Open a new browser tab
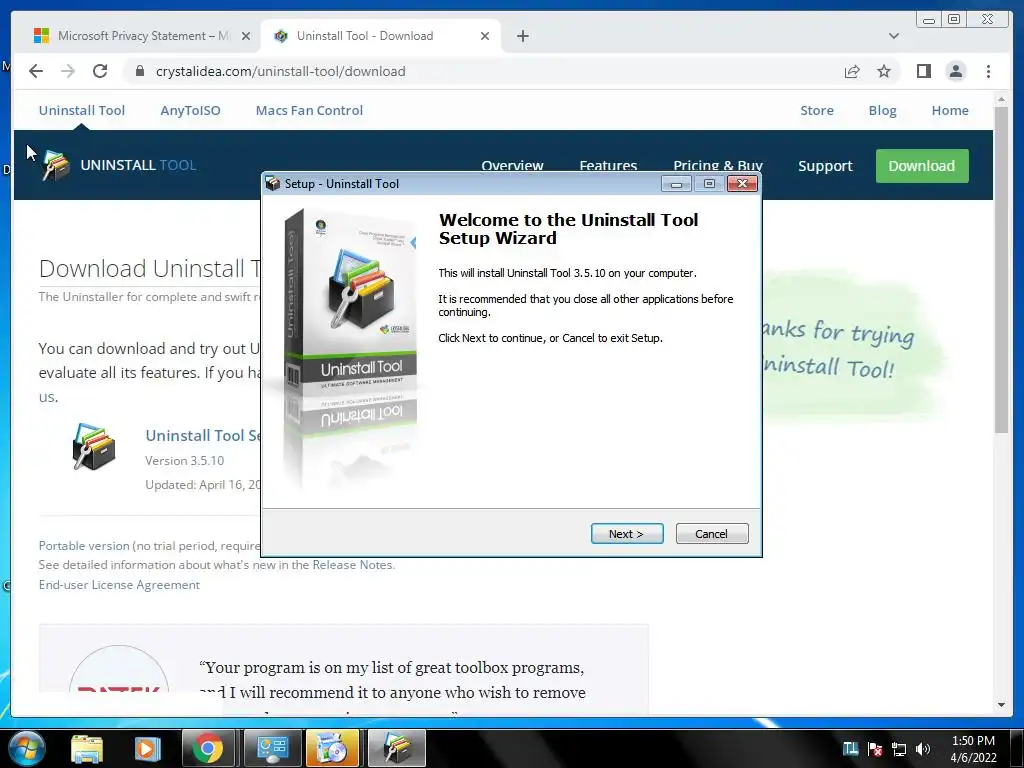This screenshot has height=768, width=1024. point(522,36)
